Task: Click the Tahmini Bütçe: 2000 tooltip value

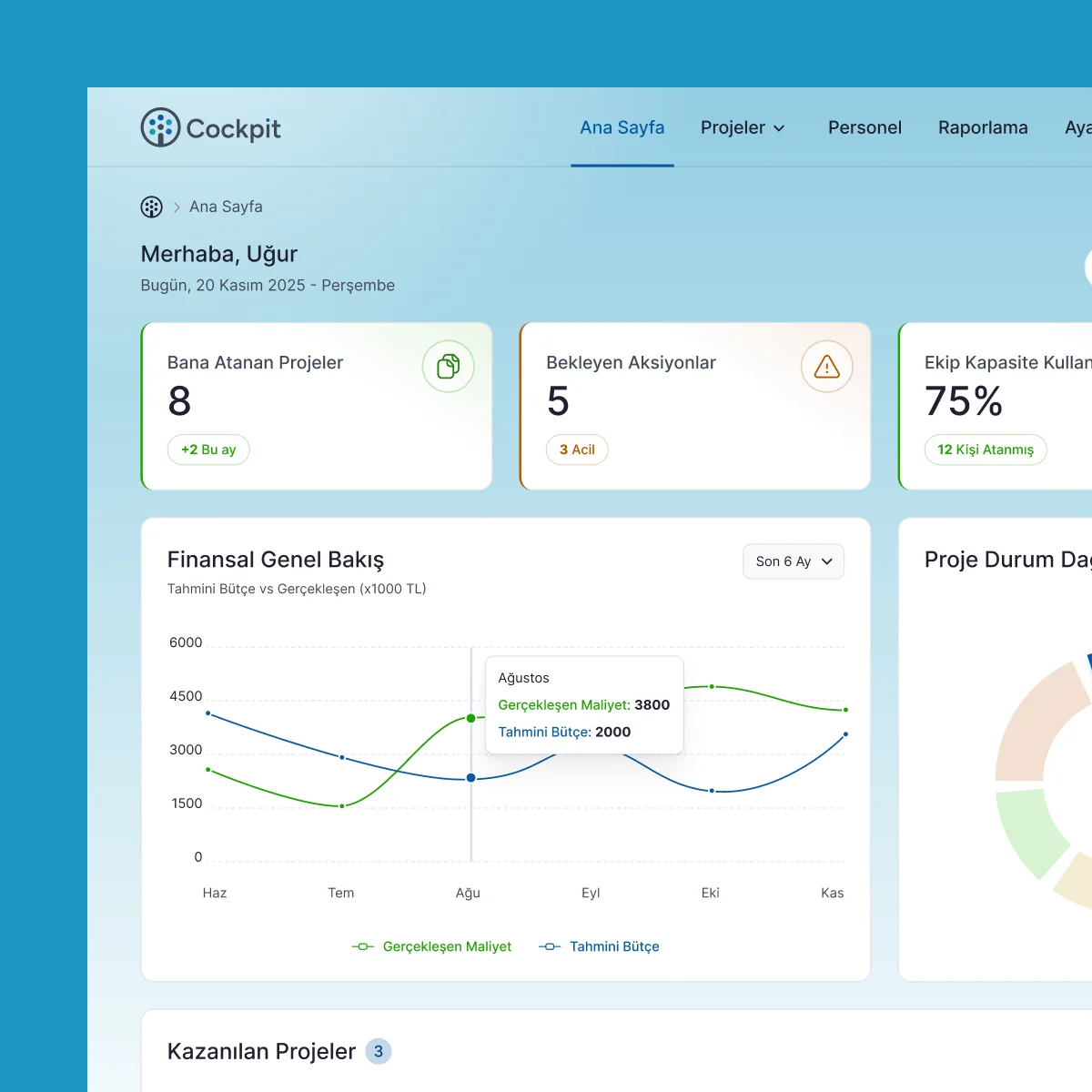Action: click(x=564, y=732)
